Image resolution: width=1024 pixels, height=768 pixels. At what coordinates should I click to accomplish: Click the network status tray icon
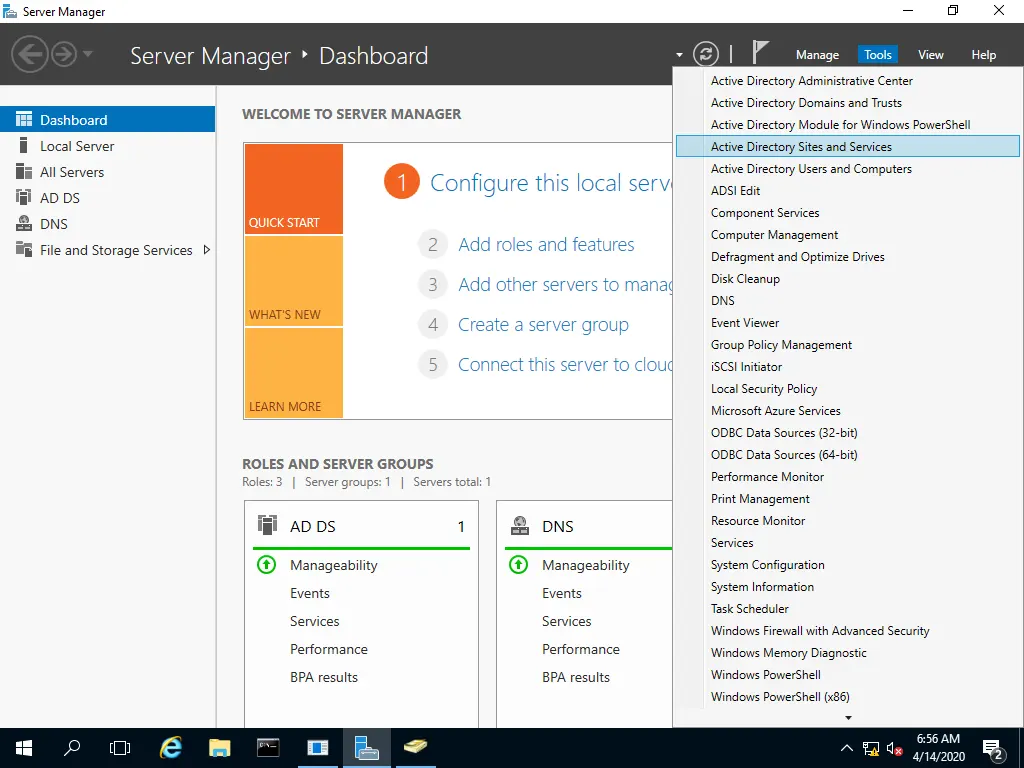[871, 748]
